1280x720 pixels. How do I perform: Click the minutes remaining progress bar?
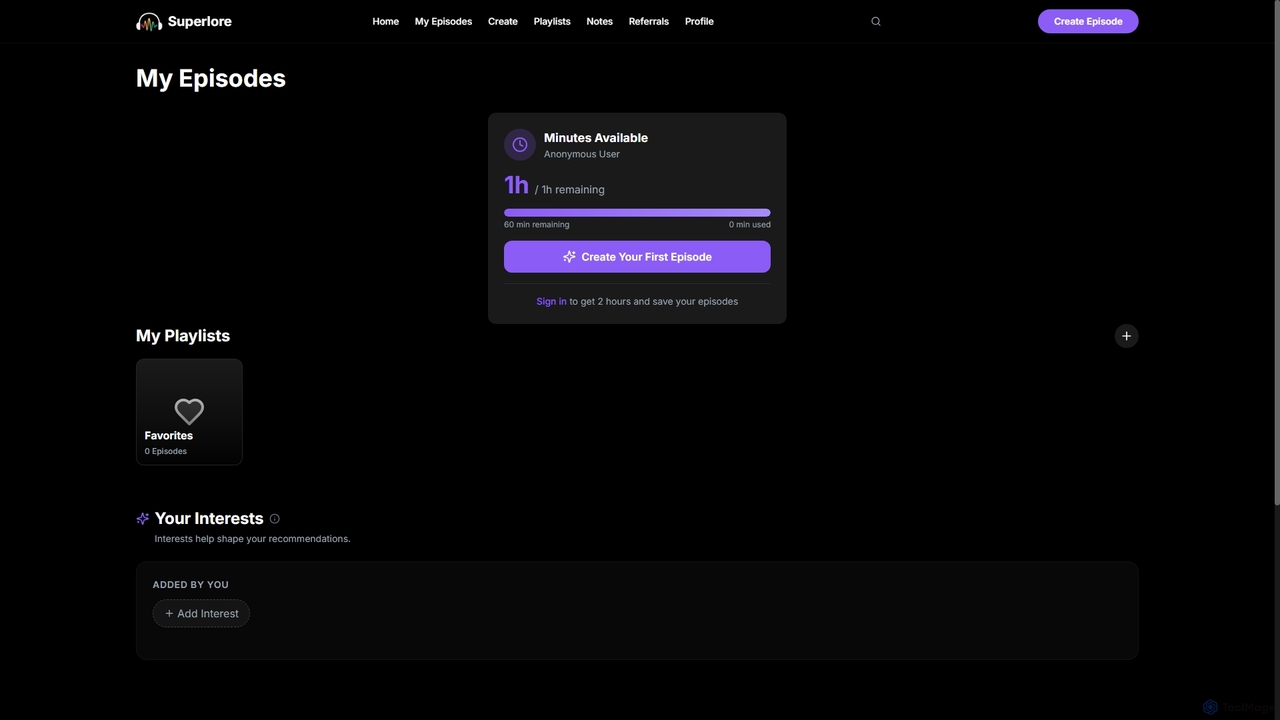click(x=637, y=213)
